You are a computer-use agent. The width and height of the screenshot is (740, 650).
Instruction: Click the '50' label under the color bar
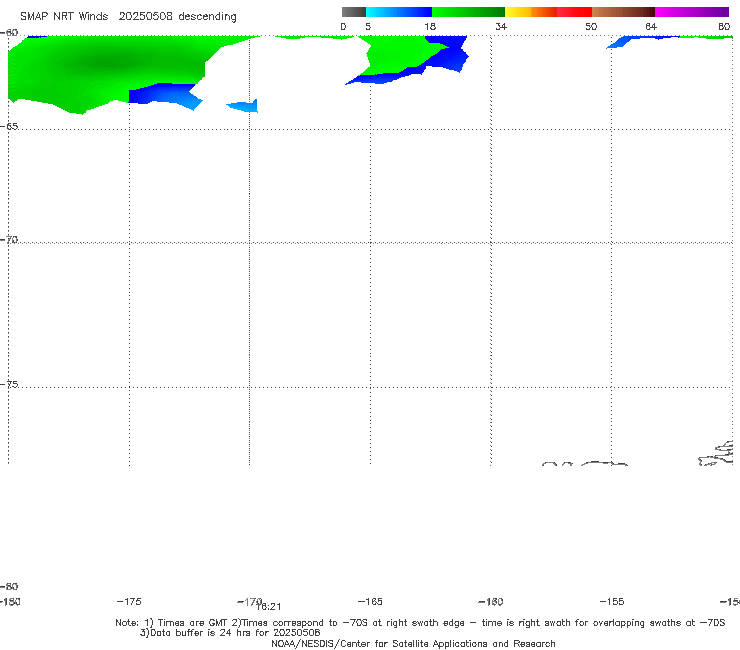[x=591, y=26]
